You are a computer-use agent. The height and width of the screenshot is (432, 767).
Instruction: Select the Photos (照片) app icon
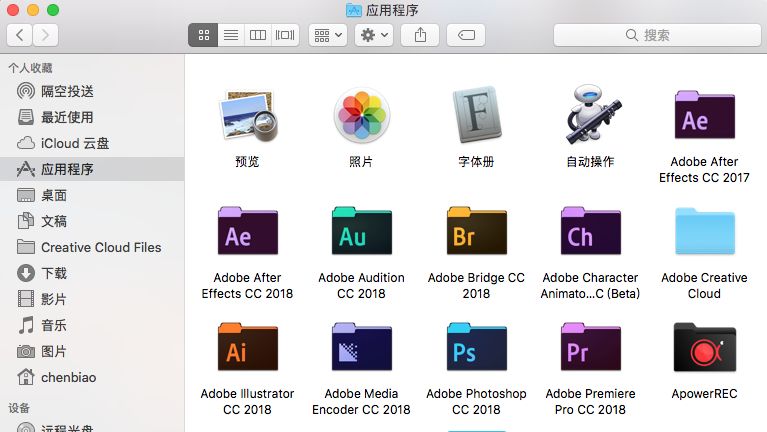[x=361, y=115]
